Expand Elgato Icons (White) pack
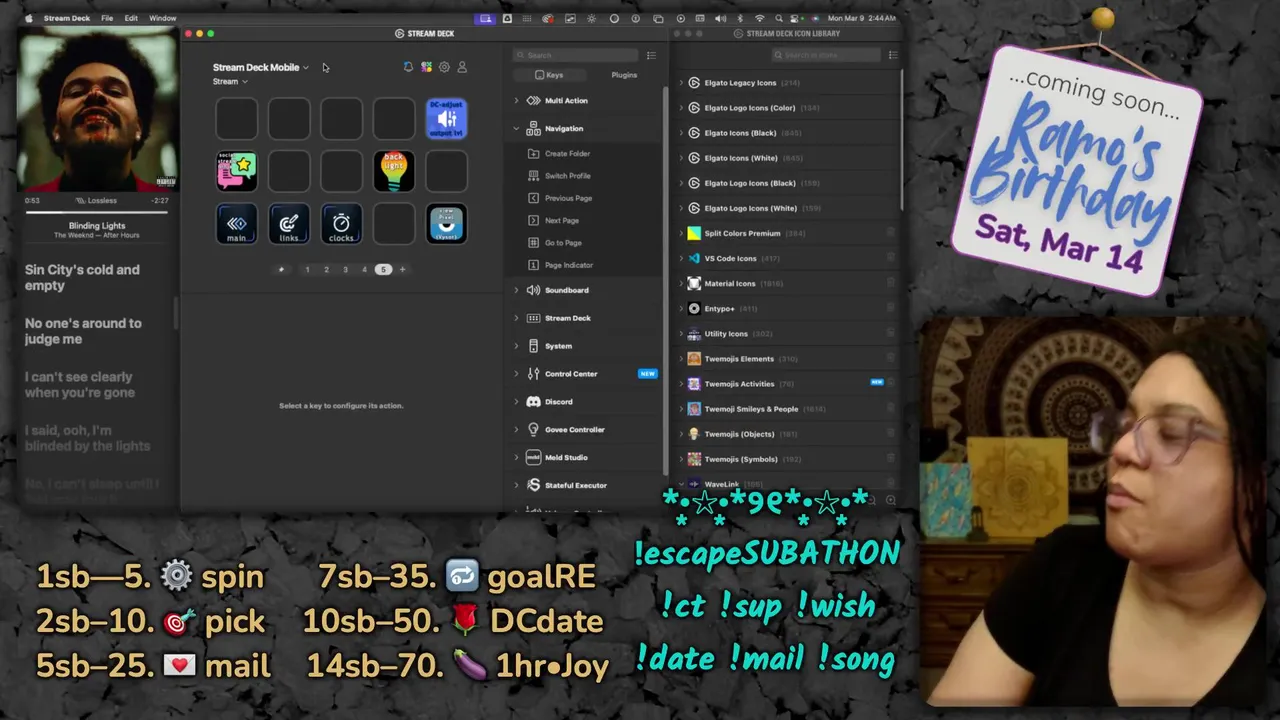This screenshot has height=720, width=1280. pyautogui.click(x=681, y=158)
